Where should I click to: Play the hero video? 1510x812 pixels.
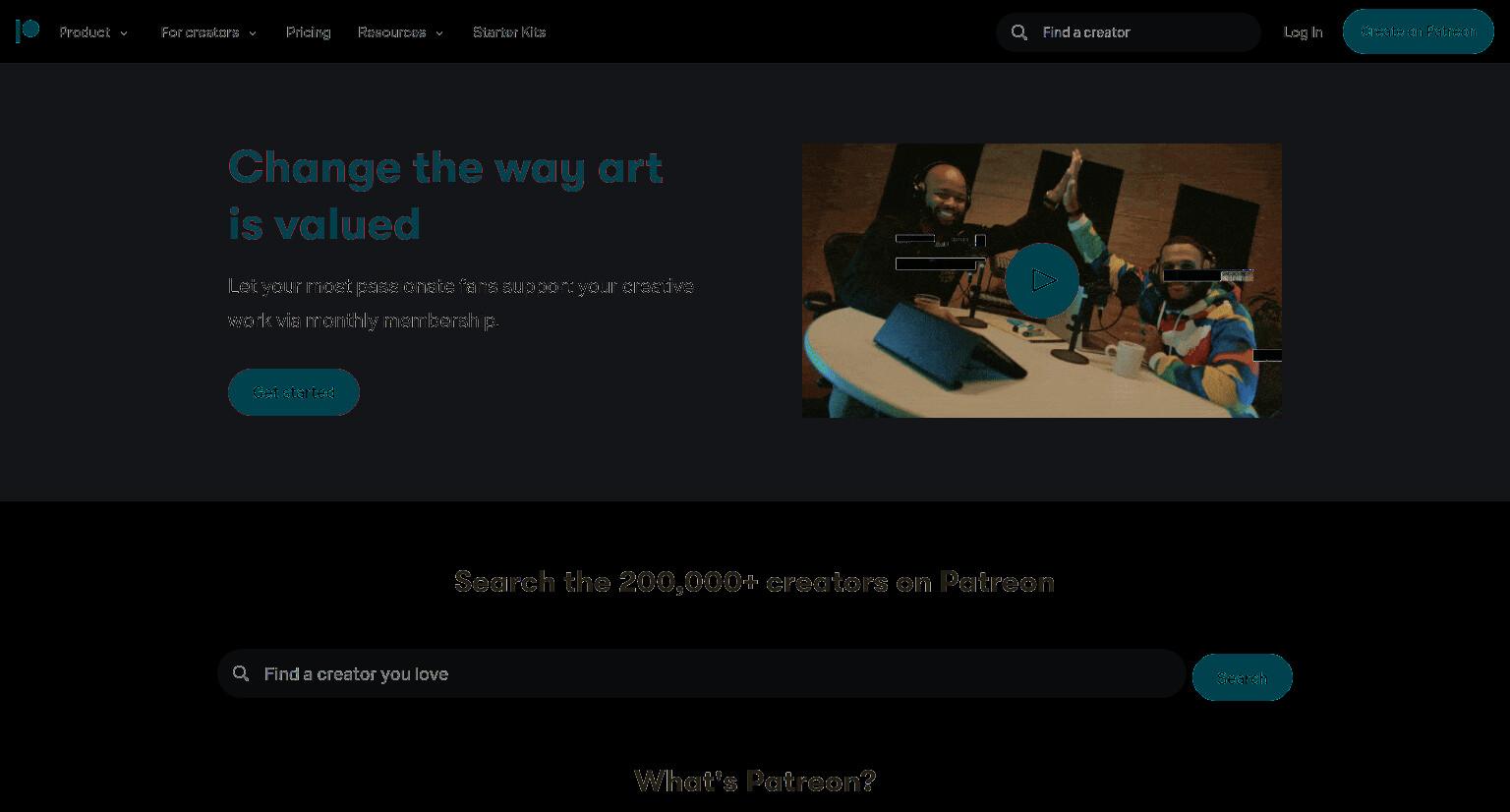1042,280
